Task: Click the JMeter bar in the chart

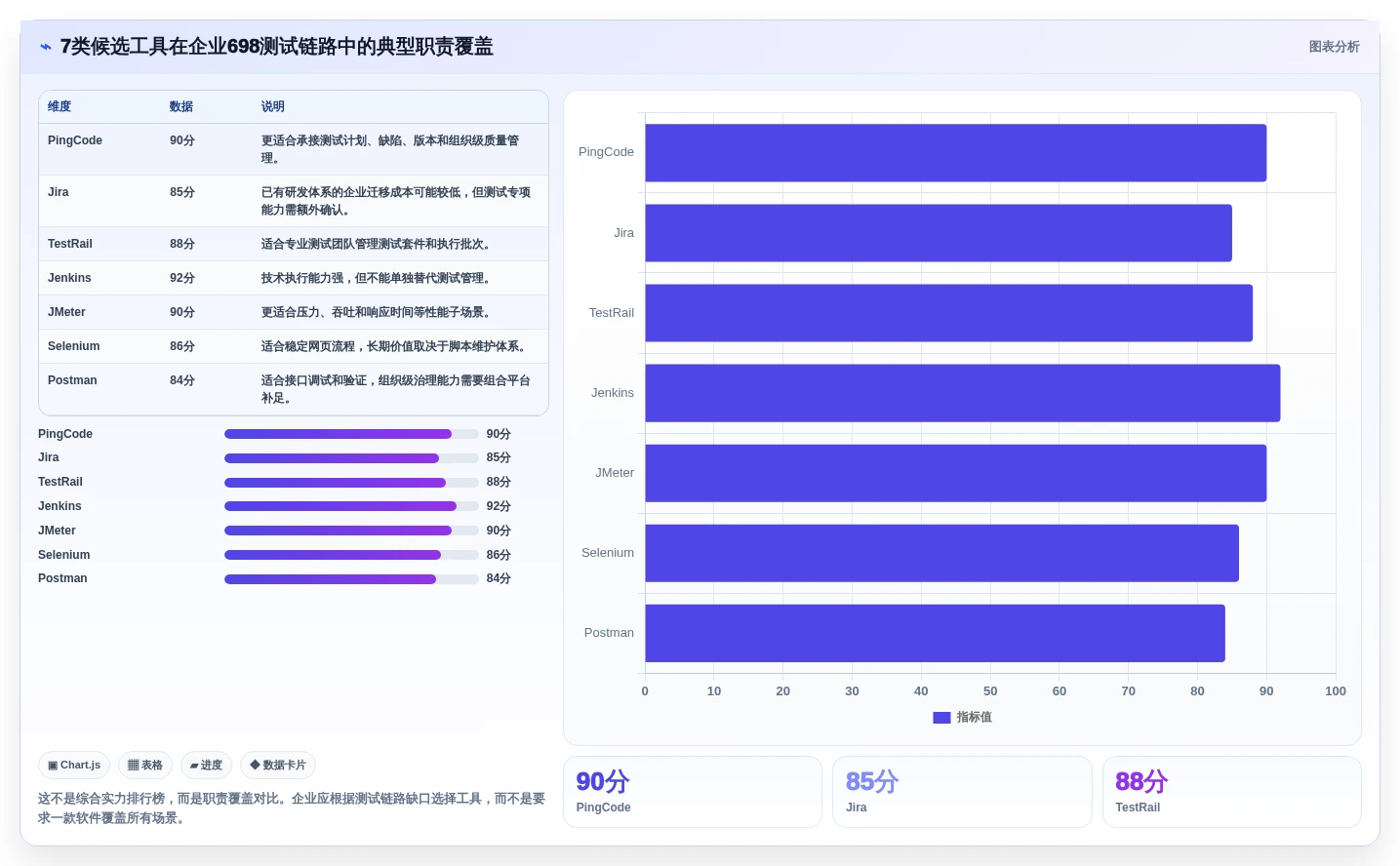Action: [955, 473]
